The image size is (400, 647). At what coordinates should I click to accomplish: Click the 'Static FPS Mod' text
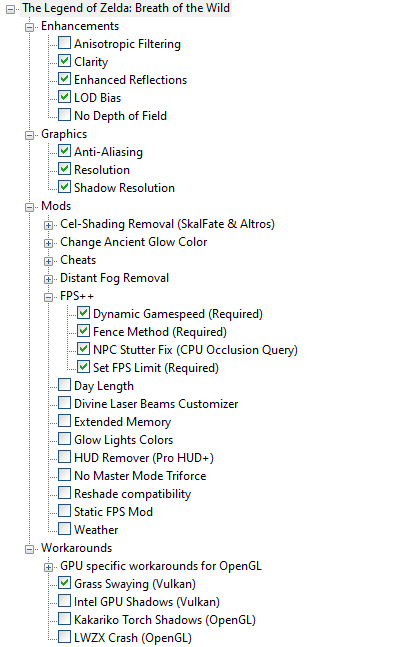114,512
